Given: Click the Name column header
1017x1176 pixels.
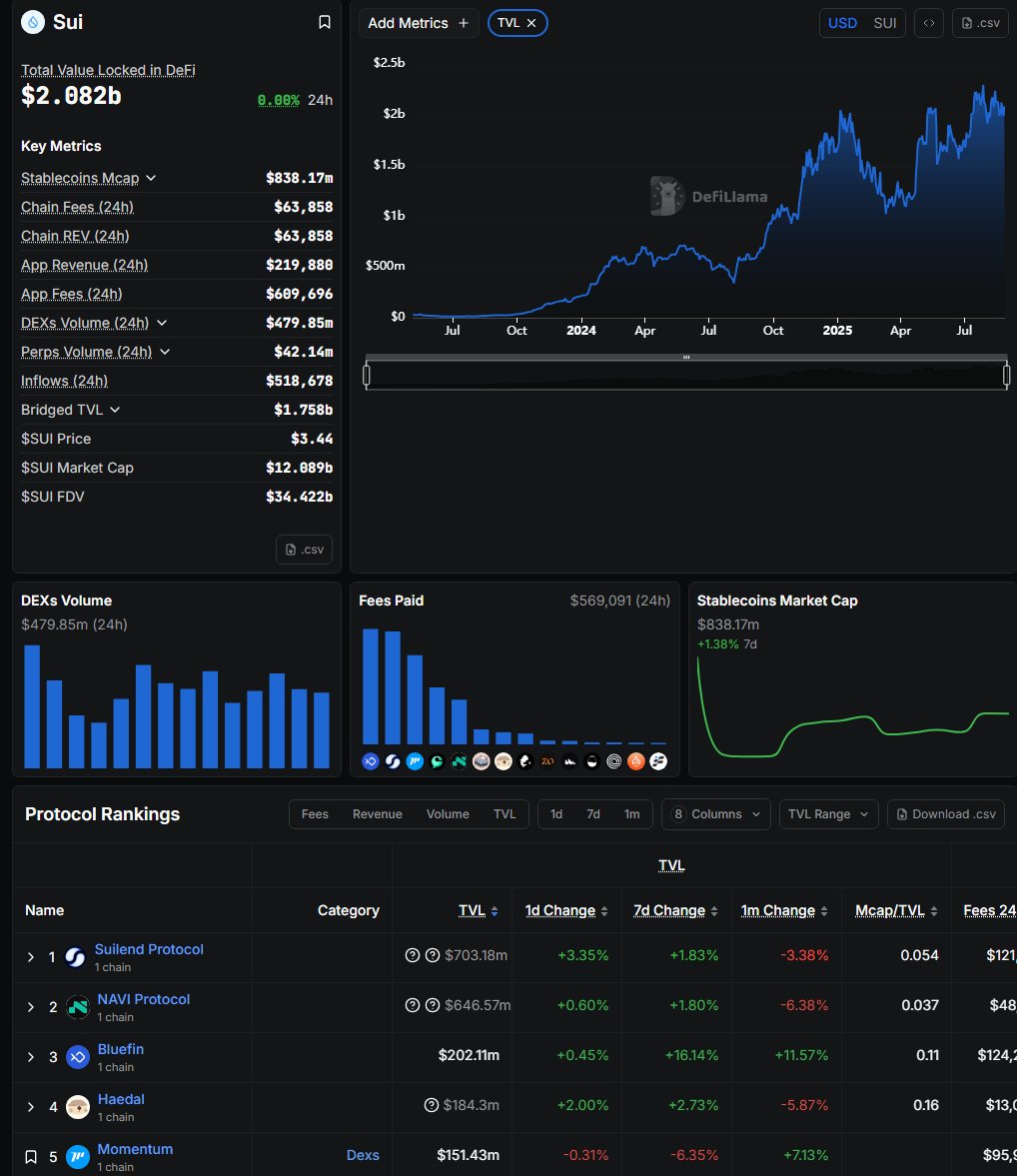Looking at the screenshot, I should click(44, 910).
